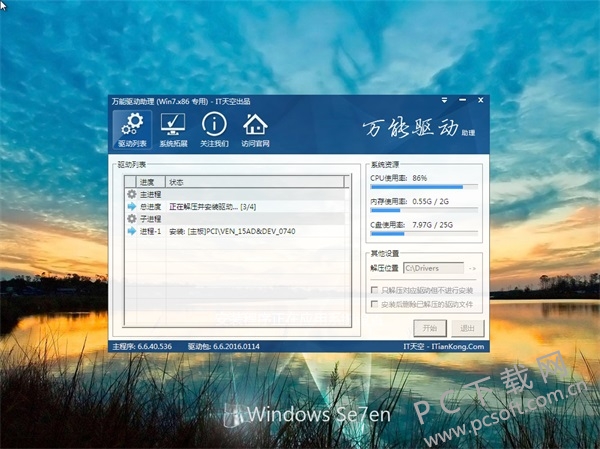
Task: Click the CPU使用率 progress bar
Action: 424,187
